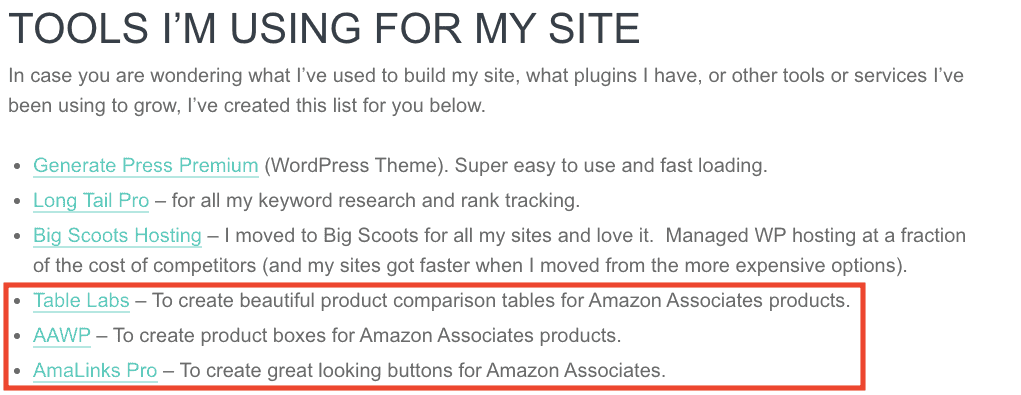Visit the Big Scoots Hosting link
This screenshot has width=1021, height=395.
[x=117, y=235]
